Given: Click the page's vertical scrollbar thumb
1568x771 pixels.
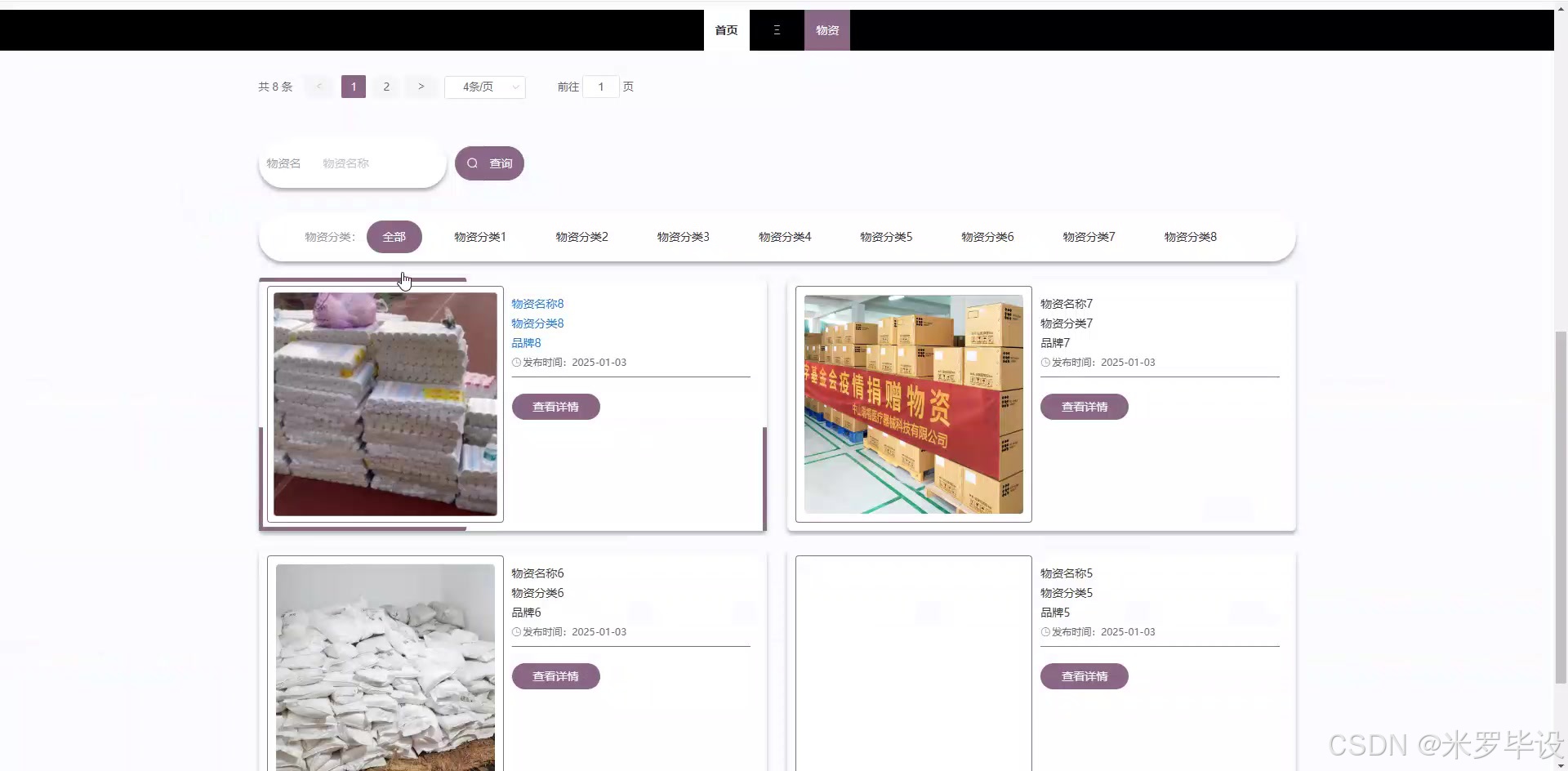Looking at the screenshot, I should tap(1561, 506).
